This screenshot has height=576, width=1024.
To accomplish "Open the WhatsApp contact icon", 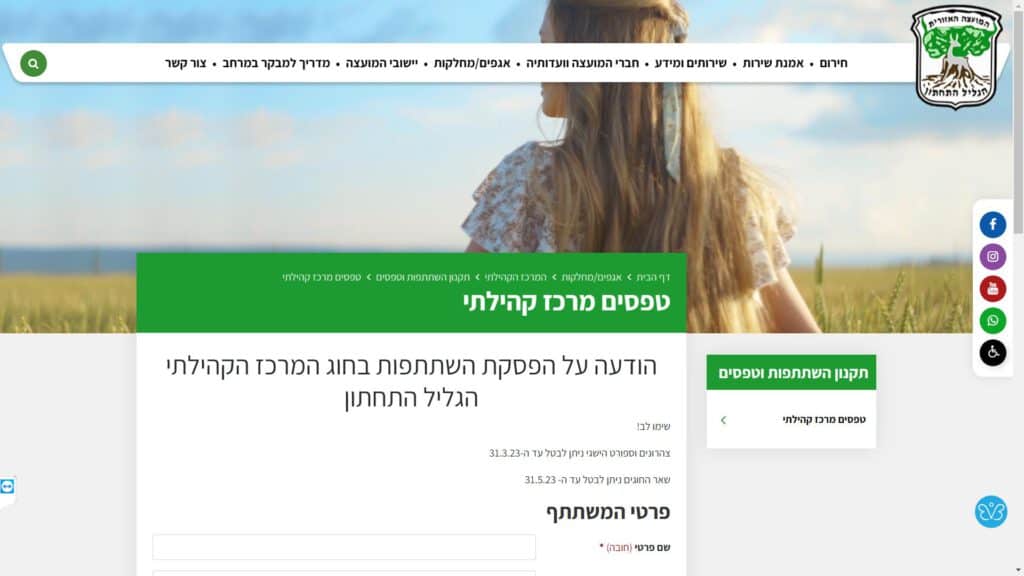I will 992,321.
